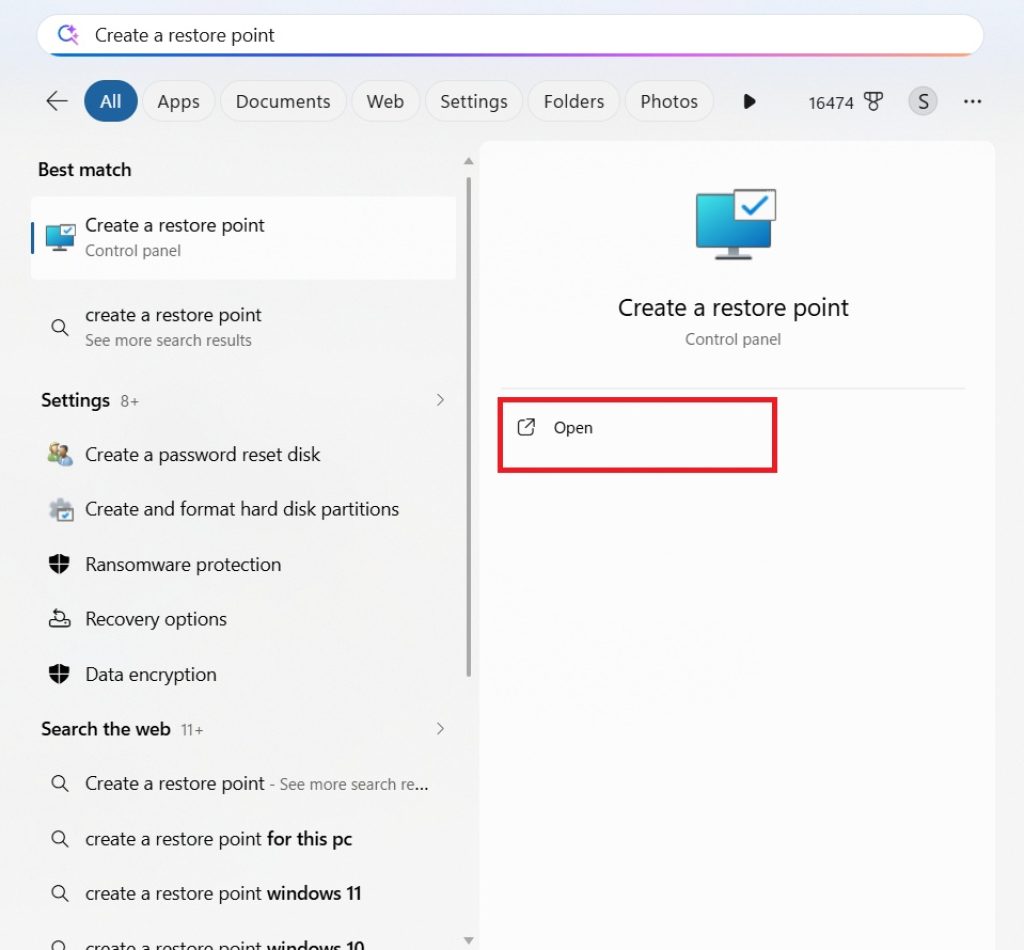Search web for 'create a restore point windows 11'
Image resolution: width=1024 pixels, height=950 pixels.
click(x=243, y=893)
